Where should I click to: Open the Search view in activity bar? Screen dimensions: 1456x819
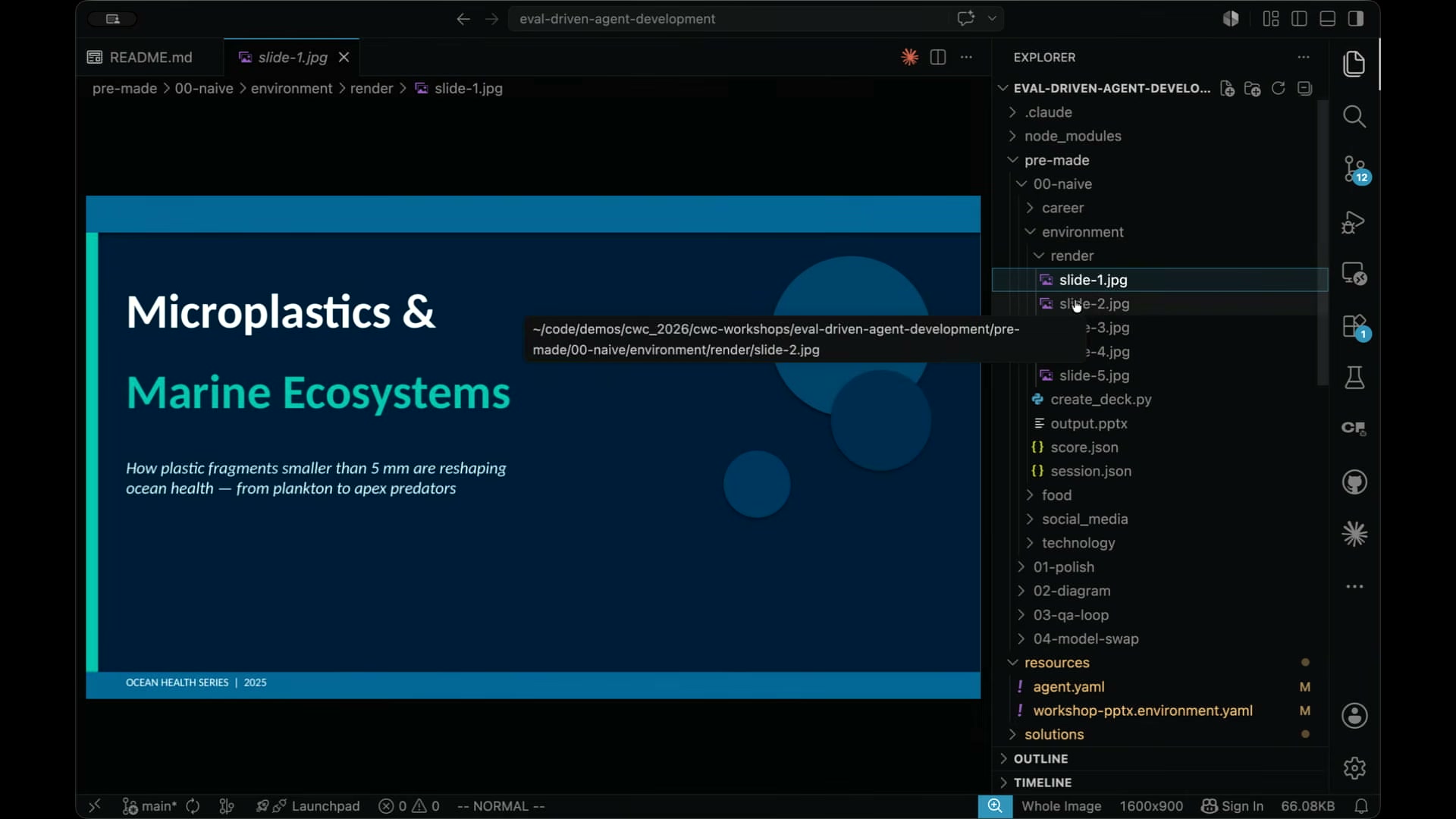[1354, 117]
